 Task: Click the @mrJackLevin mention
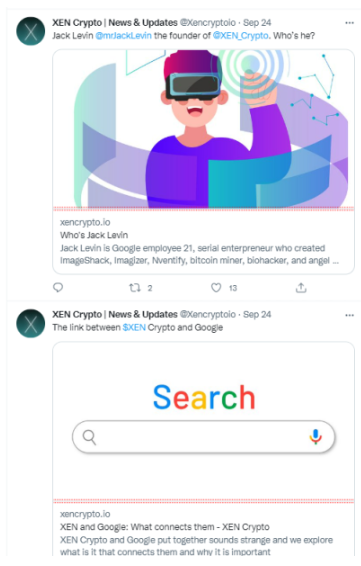123,36
